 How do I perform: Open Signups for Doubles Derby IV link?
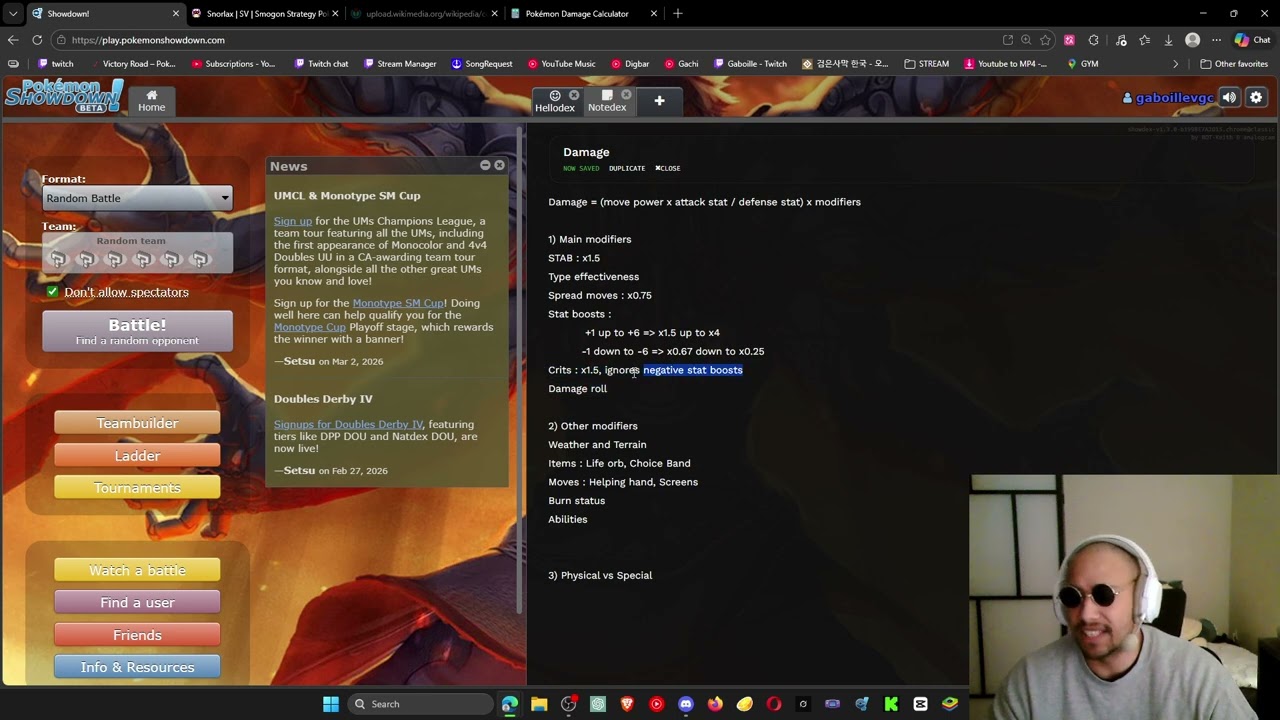pos(349,424)
